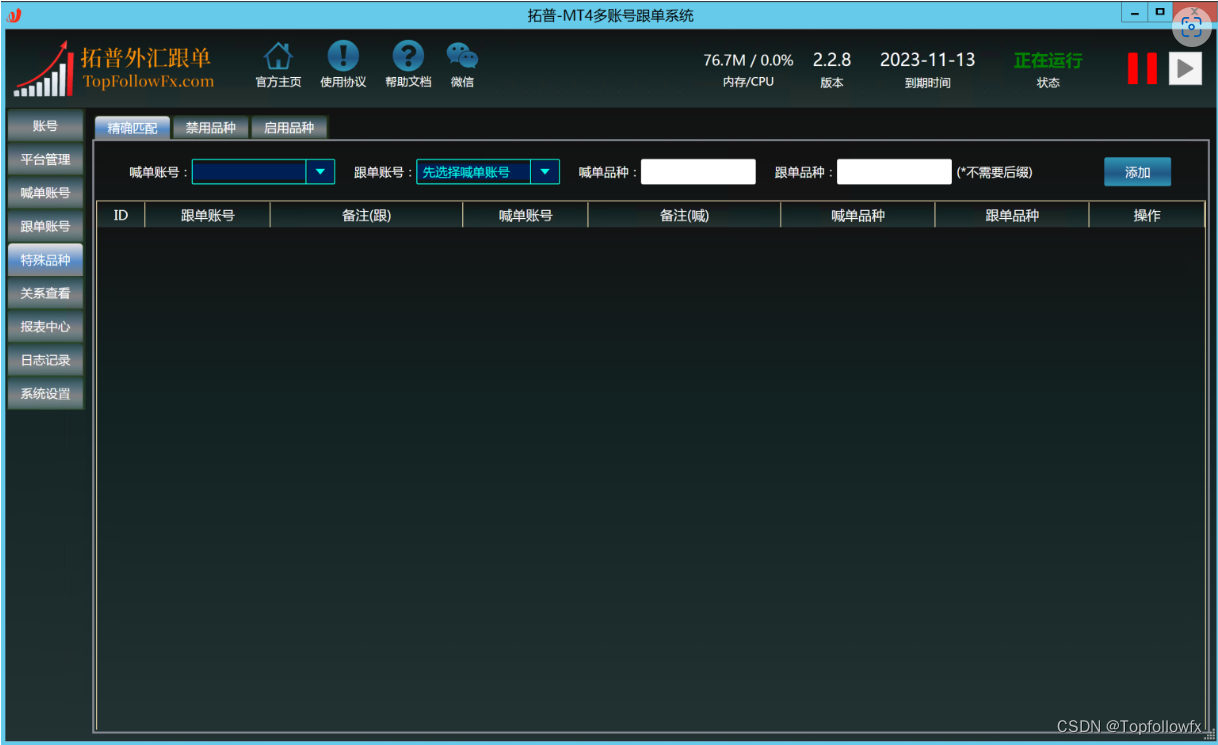
Task: Click the red pause button
Action: (1142, 68)
